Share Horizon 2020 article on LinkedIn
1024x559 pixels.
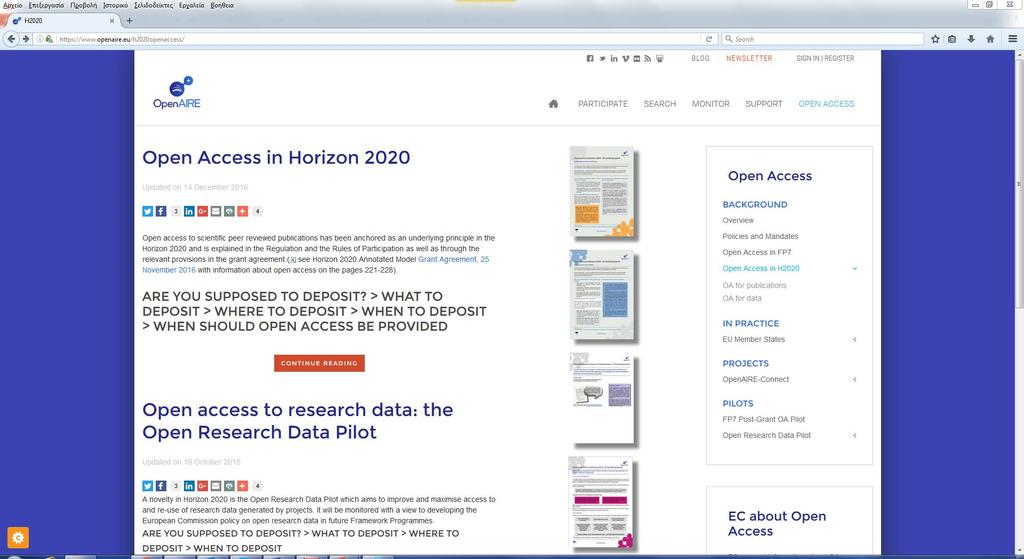tap(189, 211)
